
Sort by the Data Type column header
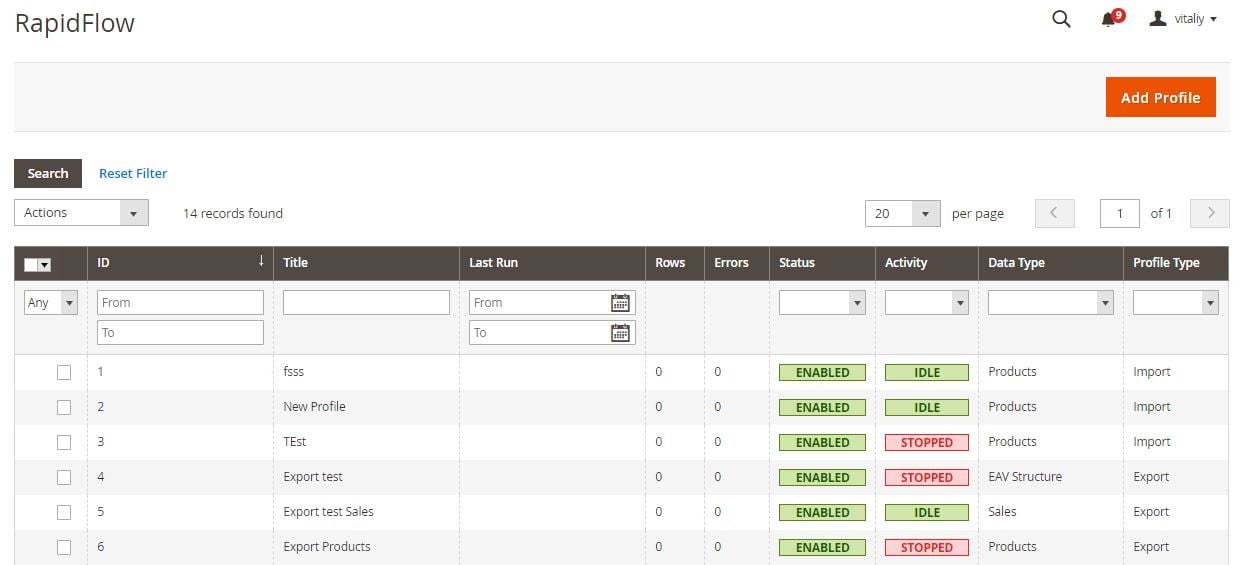click(x=1050, y=263)
